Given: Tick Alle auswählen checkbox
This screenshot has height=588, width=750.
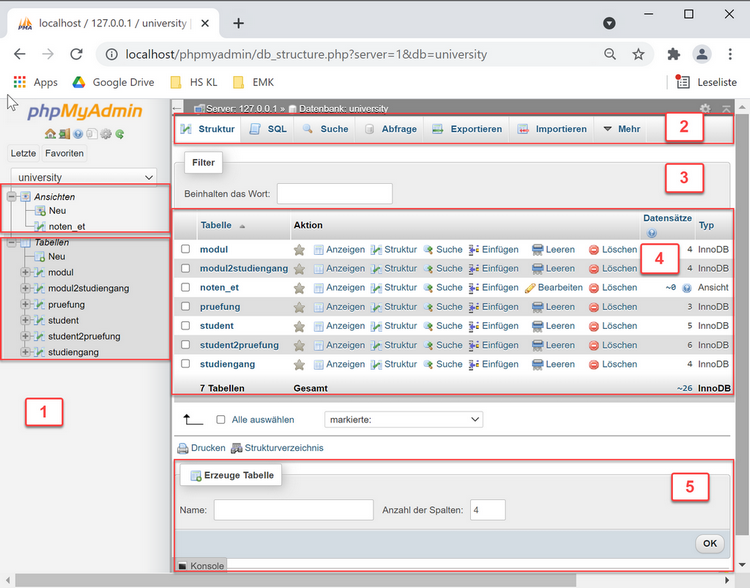Looking at the screenshot, I should coord(221,420).
